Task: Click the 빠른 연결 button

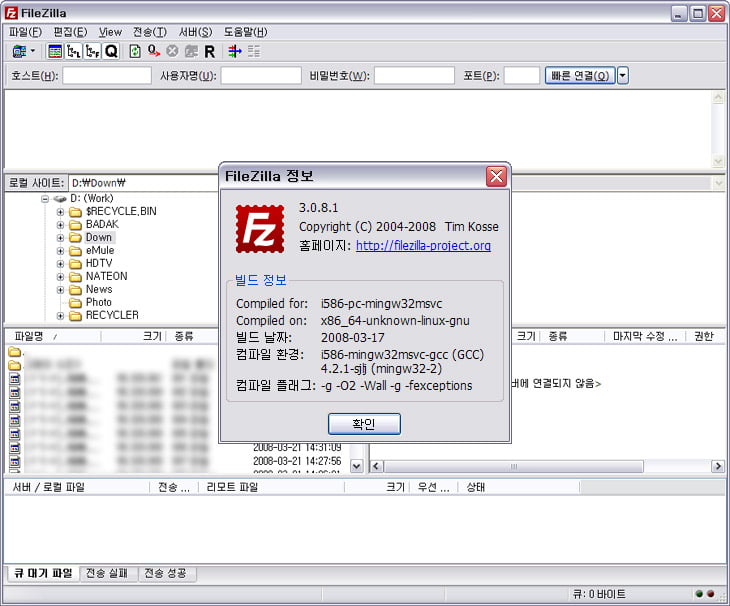Action: tap(580, 75)
